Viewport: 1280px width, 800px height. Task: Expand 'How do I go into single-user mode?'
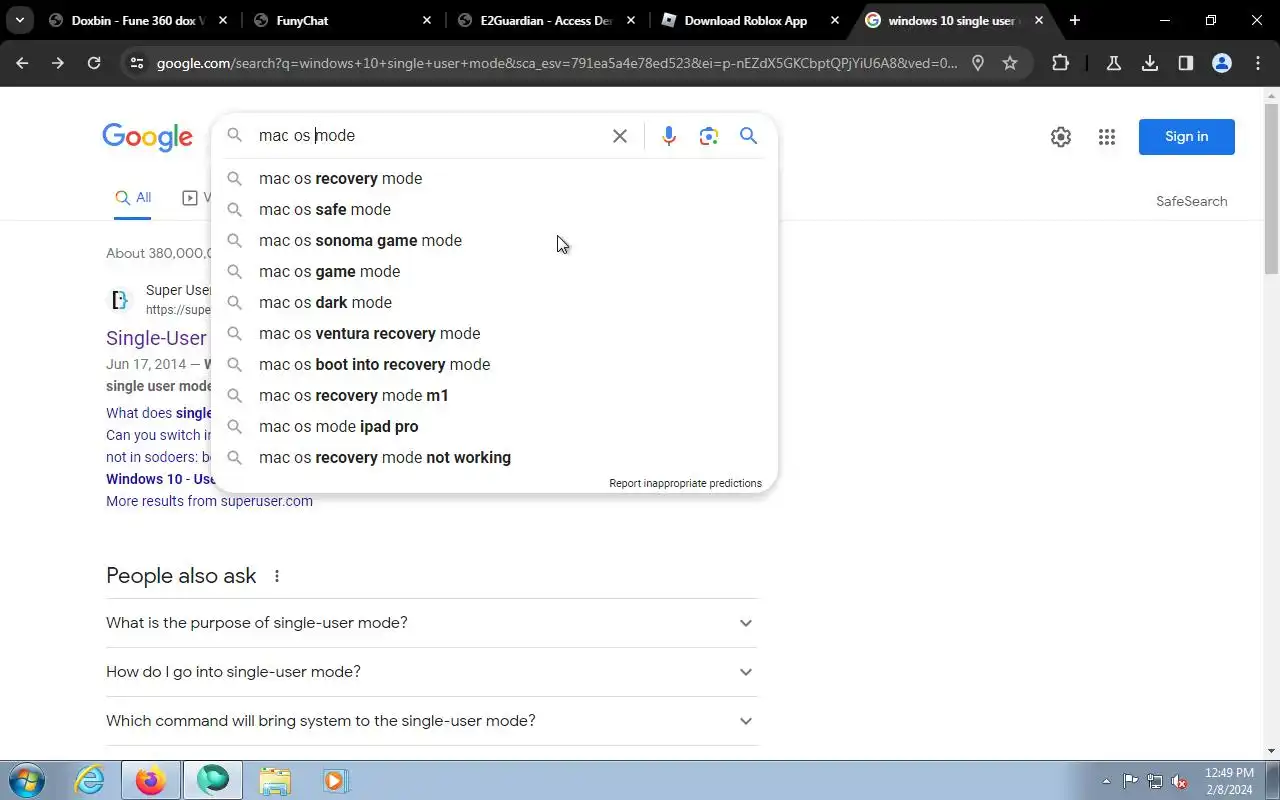pyautogui.click(x=432, y=672)
